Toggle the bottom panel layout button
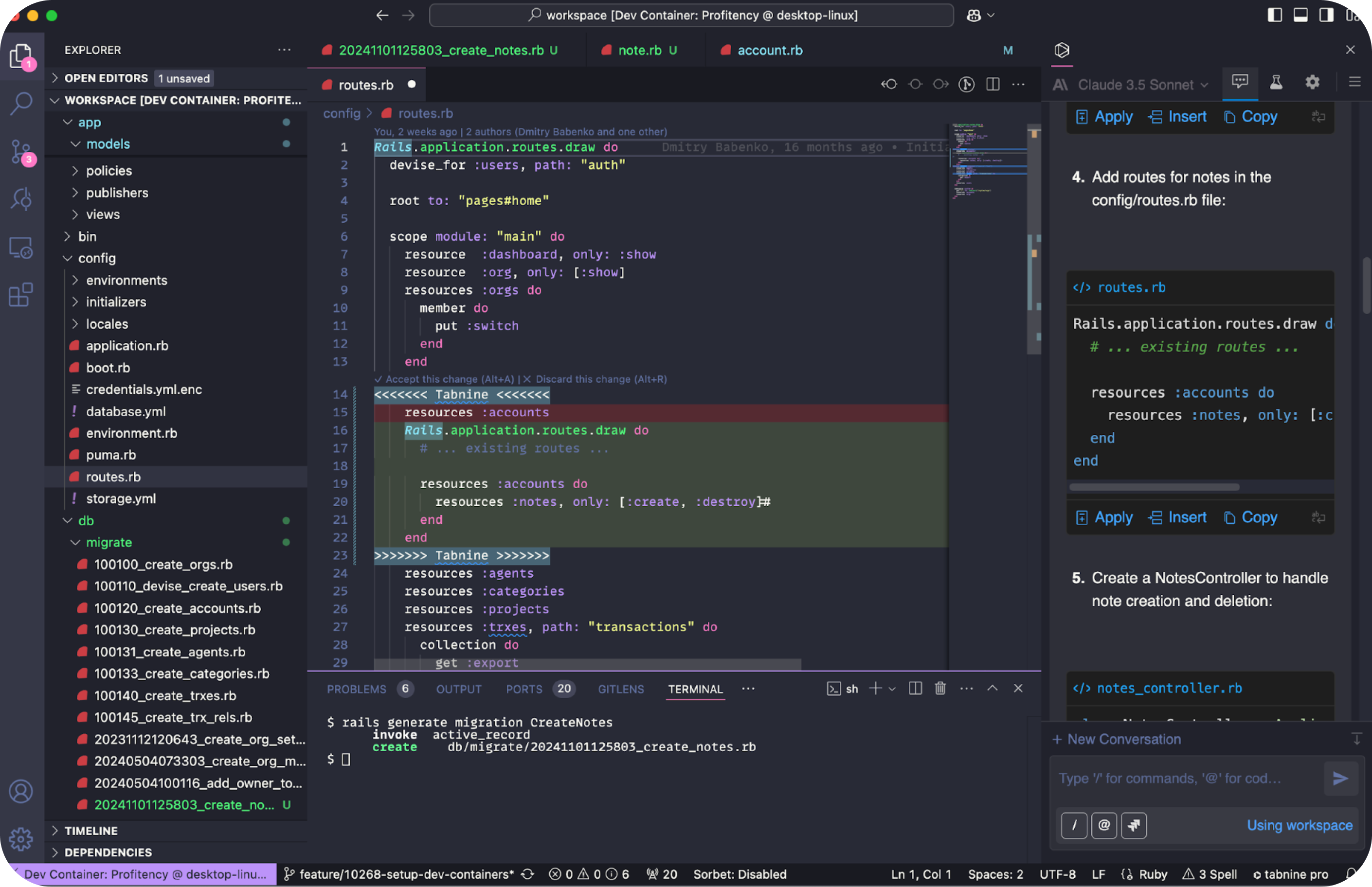This screenshot has width=1372, height=887. coord(1300,16)
